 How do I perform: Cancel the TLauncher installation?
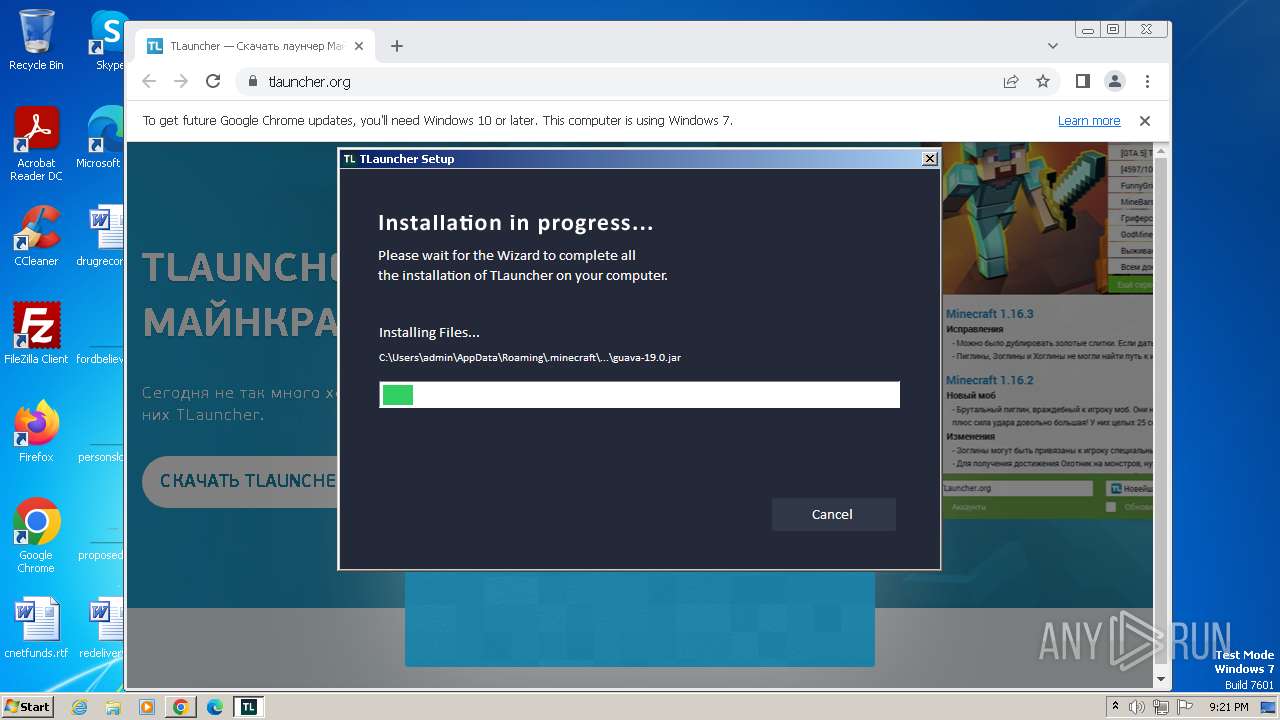pos(833,514)
